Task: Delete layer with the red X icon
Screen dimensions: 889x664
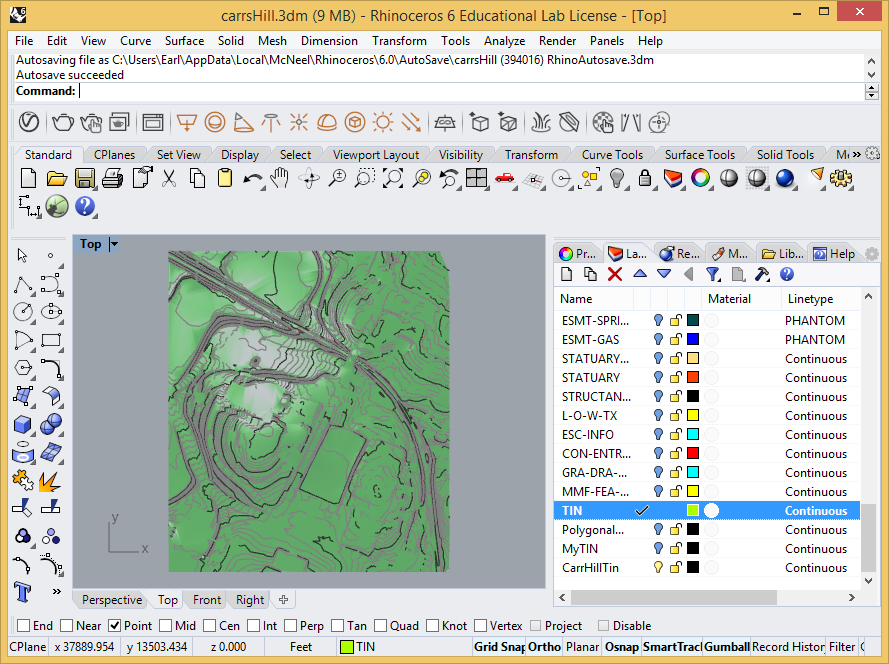Action: point(615,274)
